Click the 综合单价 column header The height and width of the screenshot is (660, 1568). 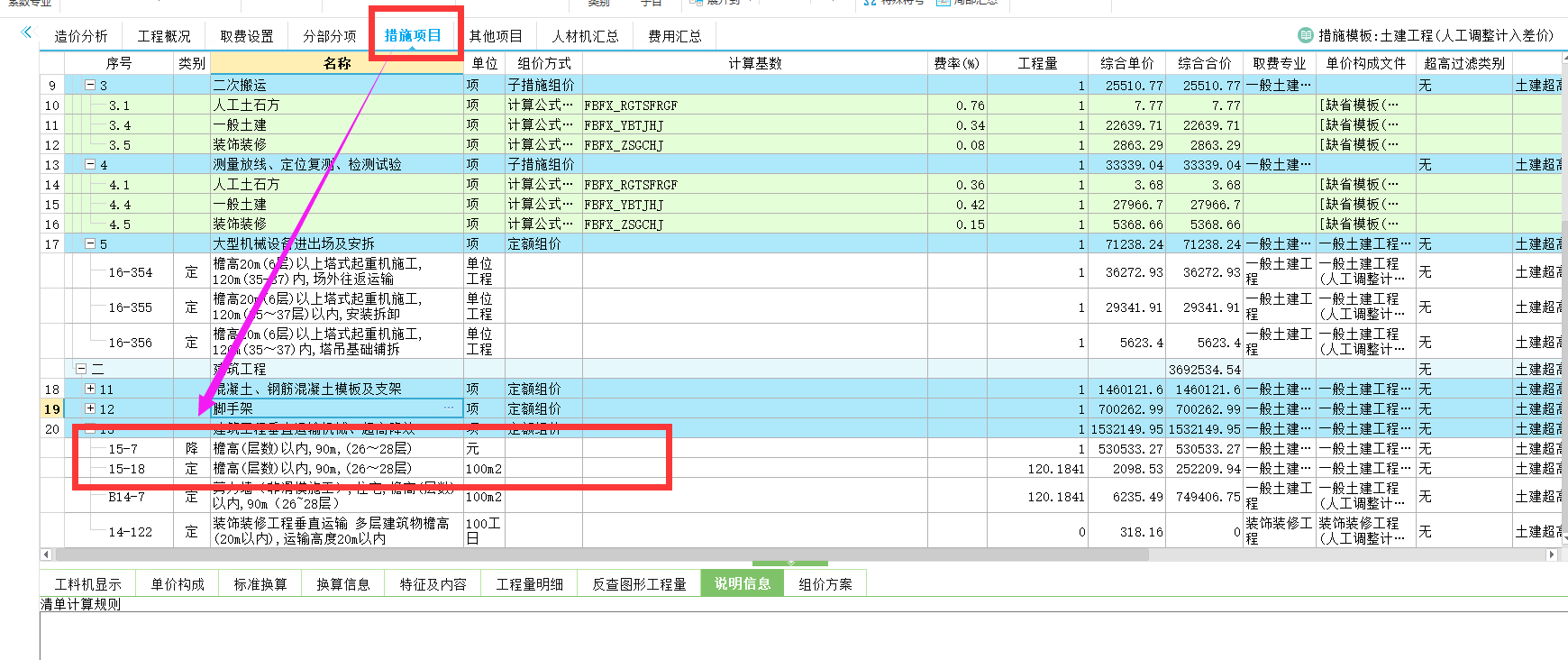pyautogui.click(x=1127, y=63)
